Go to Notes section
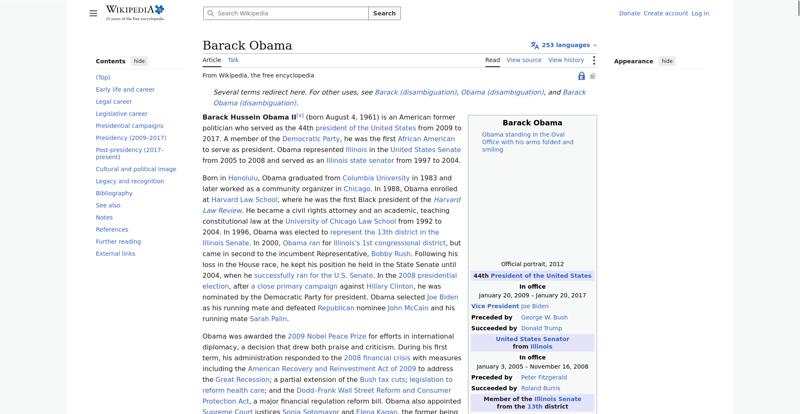The width and height of the screenshot is (800, 414). (x=104, y=217)
